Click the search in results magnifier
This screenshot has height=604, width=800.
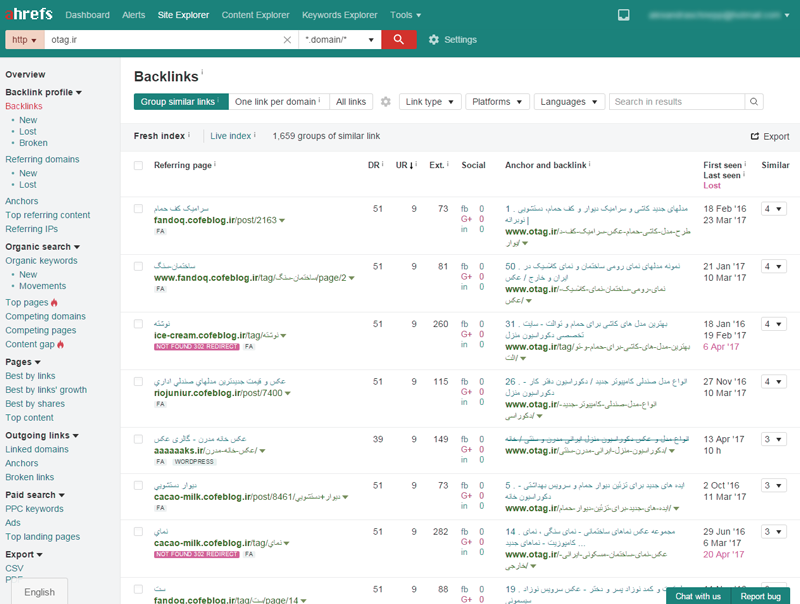click(x=754, y=102)
